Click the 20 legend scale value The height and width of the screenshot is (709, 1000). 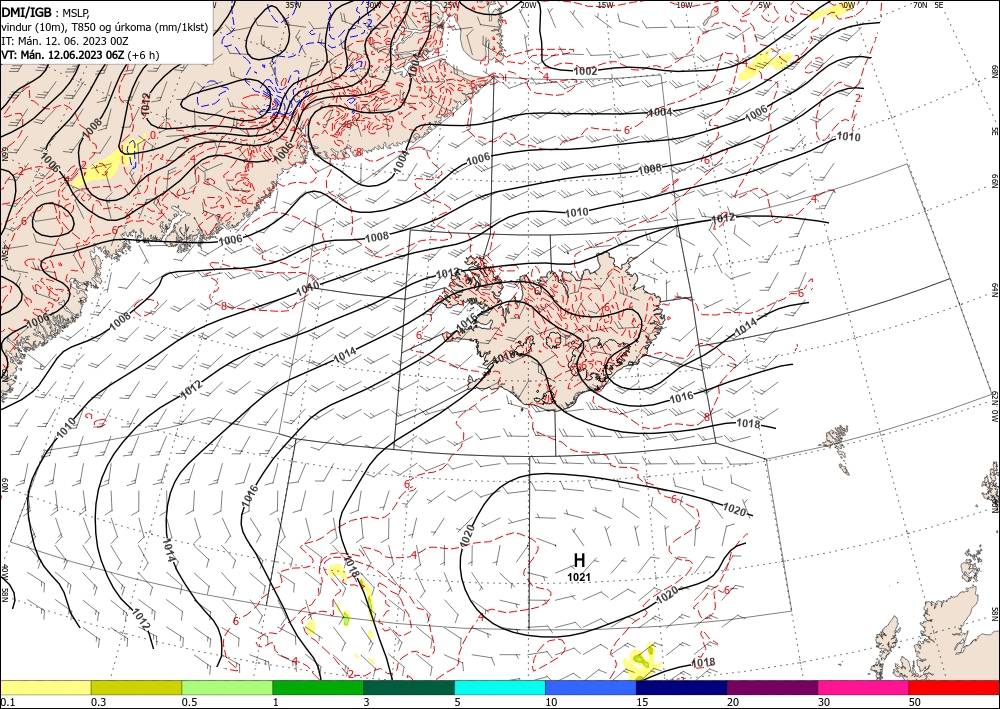click(x=733, y=702)
